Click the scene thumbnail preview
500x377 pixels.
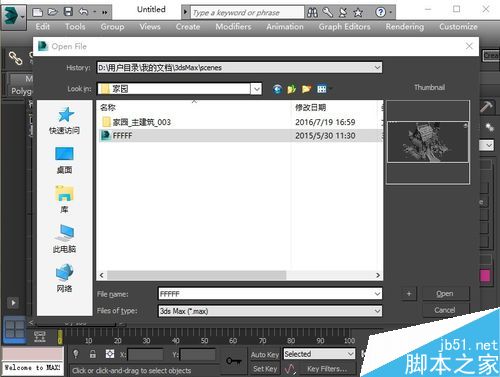tap(428, 142)
